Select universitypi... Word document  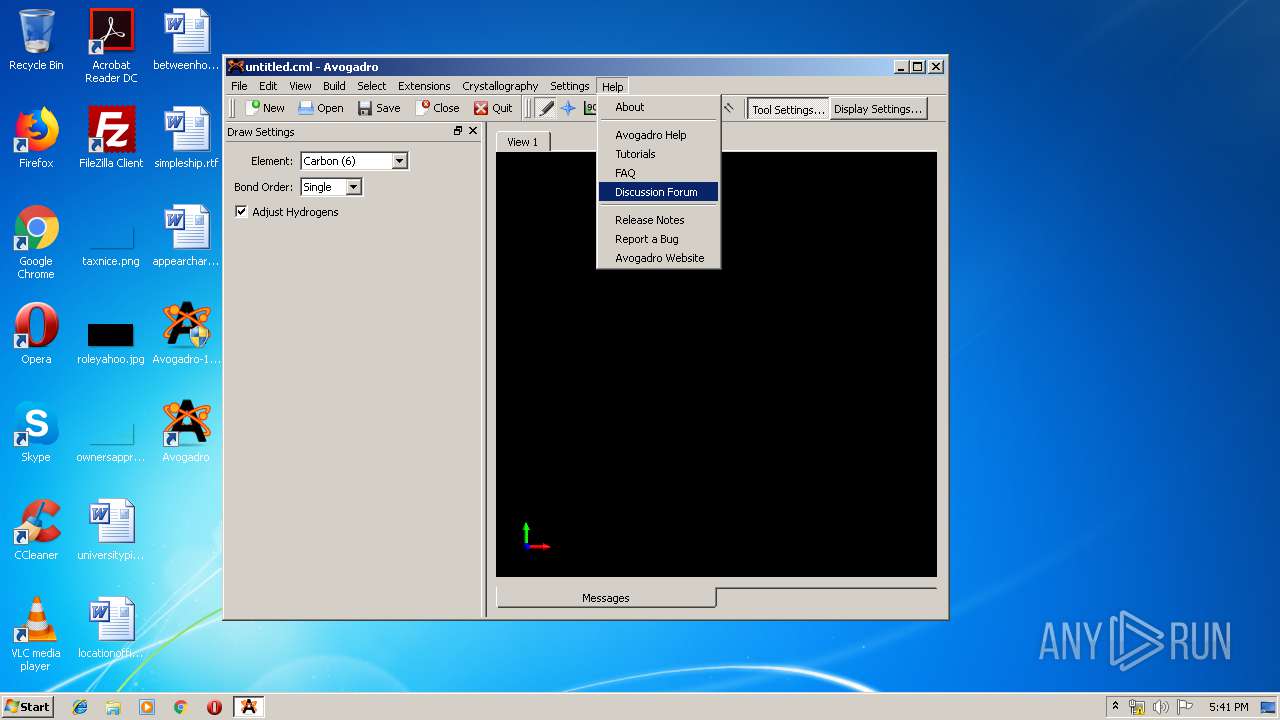(x=111, y=530)
